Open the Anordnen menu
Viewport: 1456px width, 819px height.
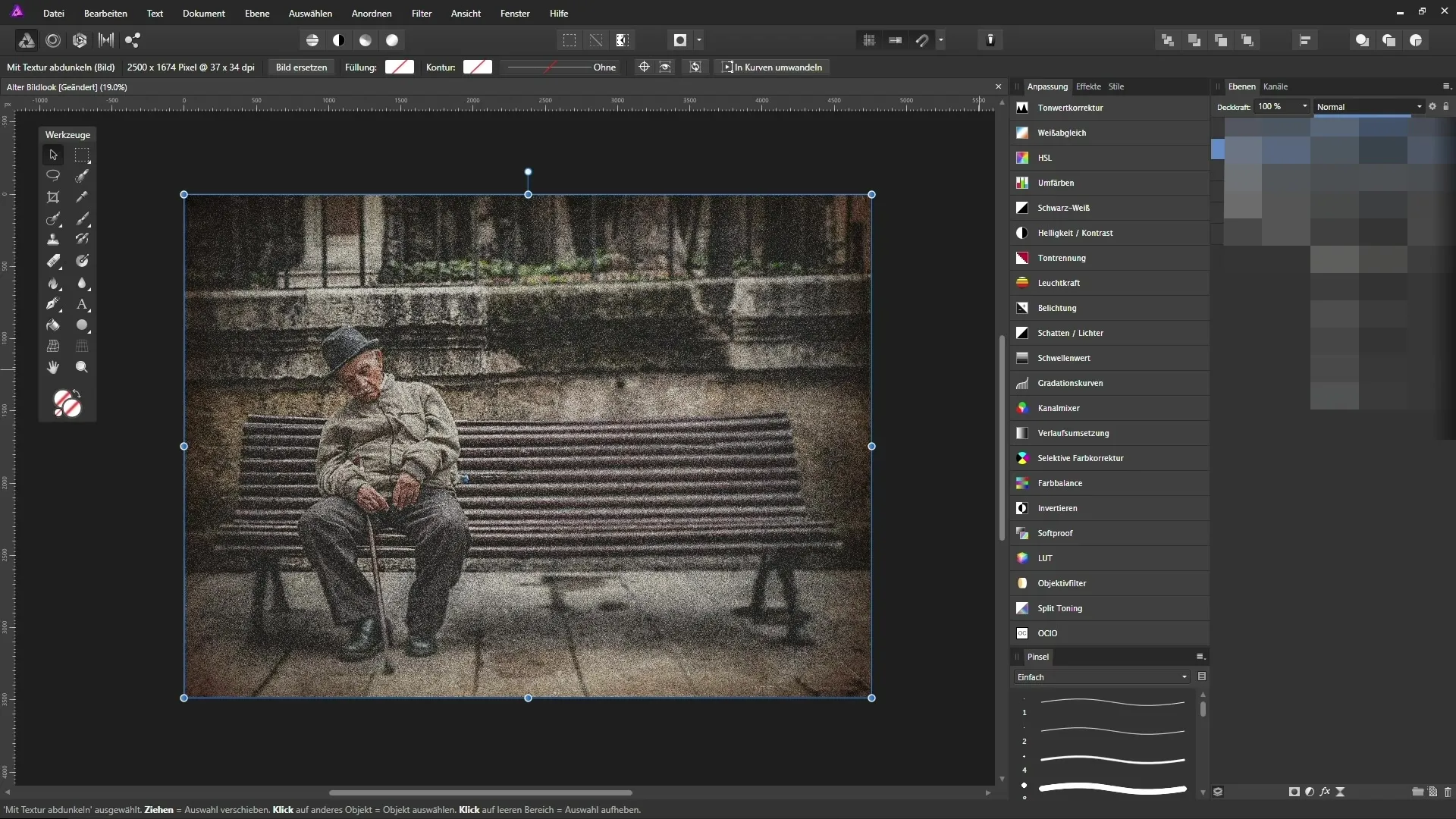pyautogui.click(x=372, y=14)
